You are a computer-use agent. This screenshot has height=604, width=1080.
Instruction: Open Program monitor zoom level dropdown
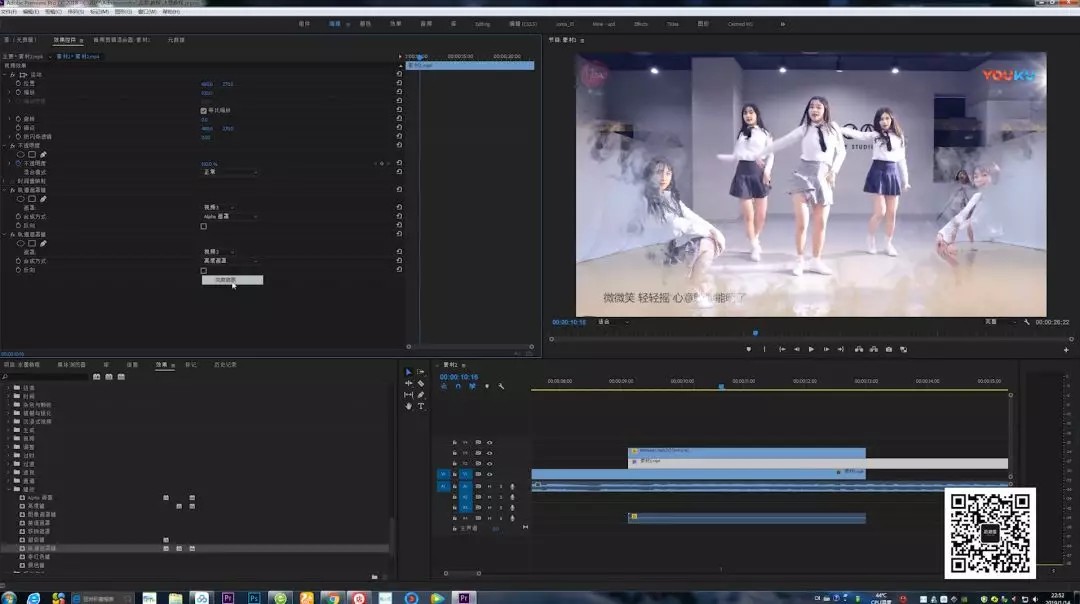[x=612, y=322]
